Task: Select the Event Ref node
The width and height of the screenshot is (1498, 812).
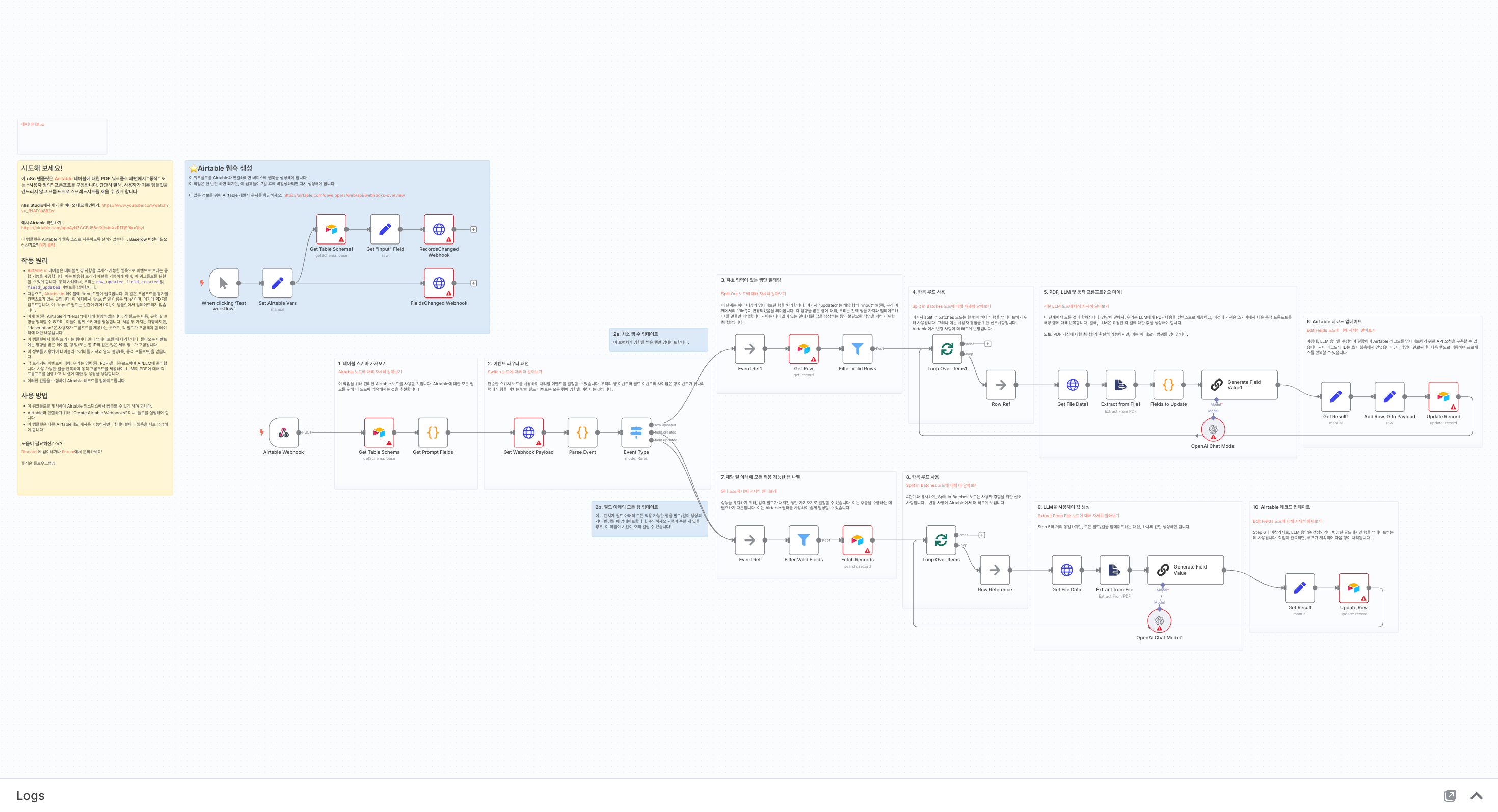Action: pos(750,540)
